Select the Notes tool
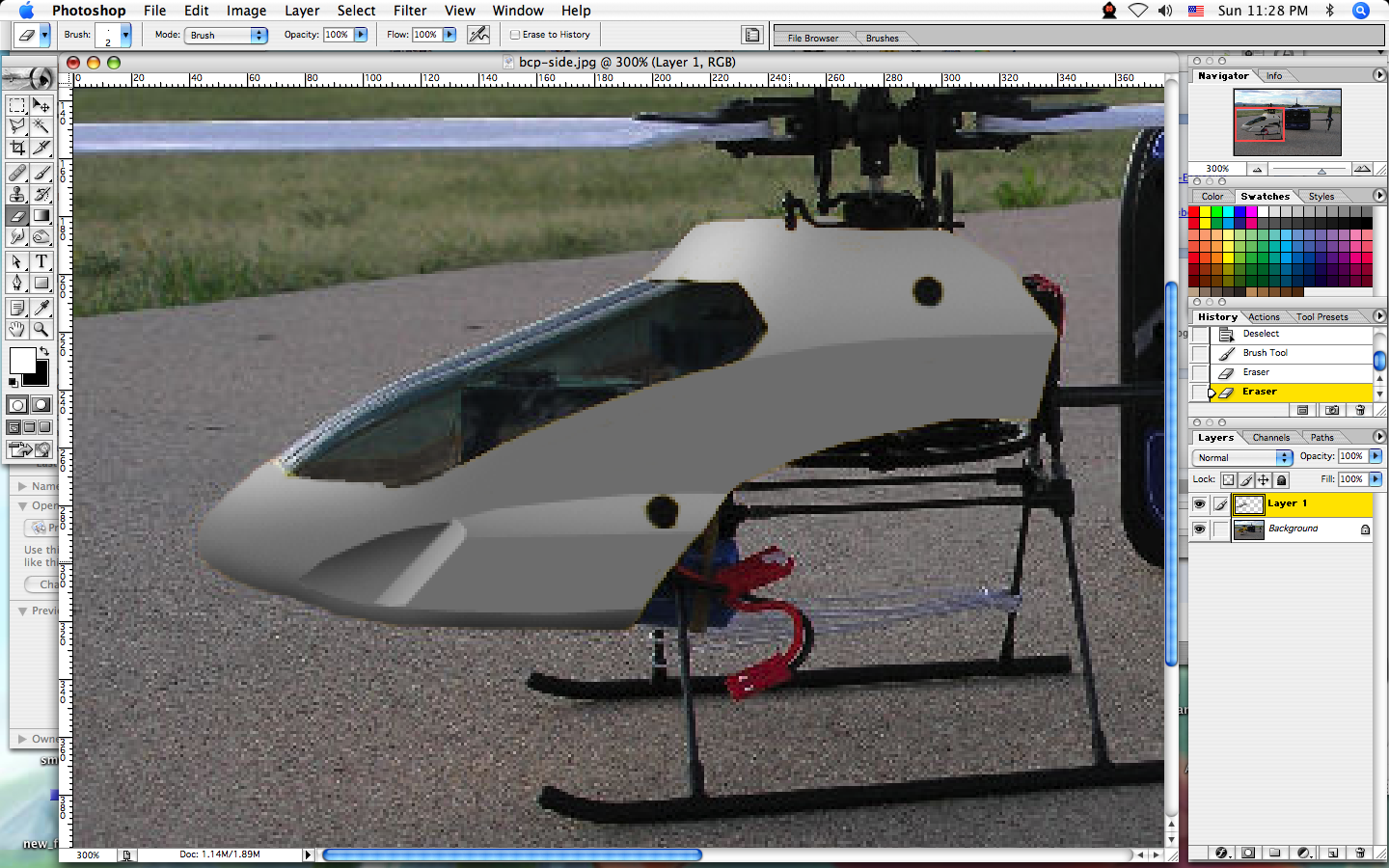Image resolution: width=1389 pixels, height=868 pixels. (17, 309)
